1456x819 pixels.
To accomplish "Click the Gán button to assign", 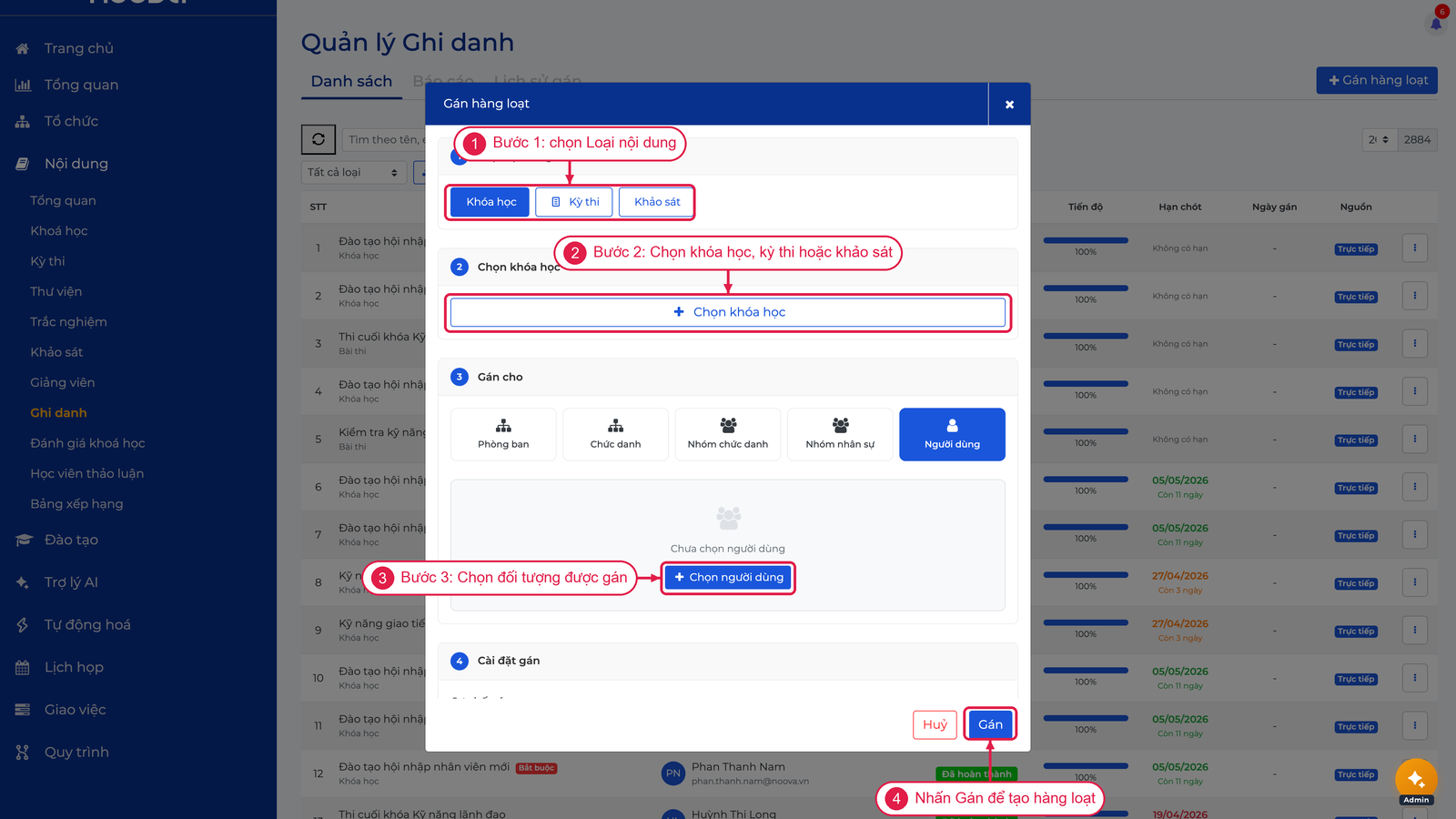I will point(990,724).
